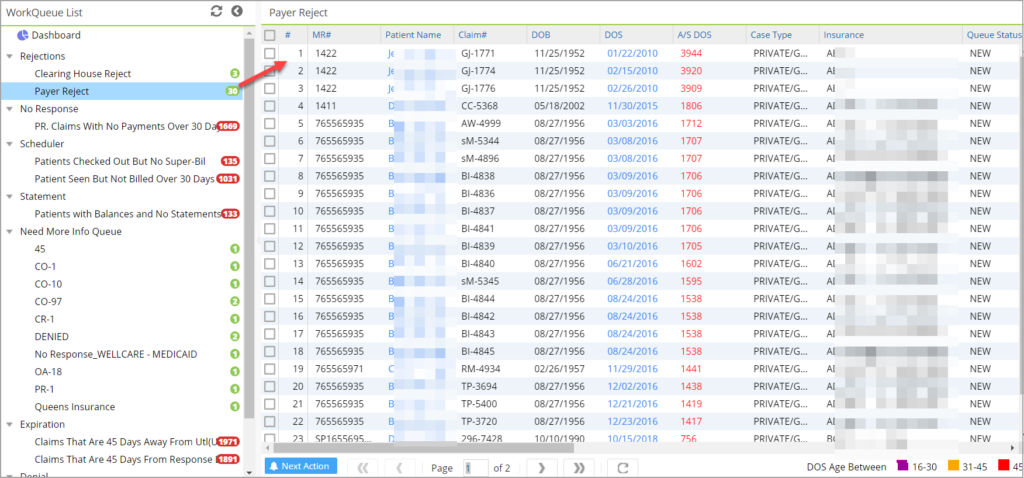The width and height of the screenshot is (1024, 478).
Task: Collapse the Rejections tree group
Action: point(10,56)
